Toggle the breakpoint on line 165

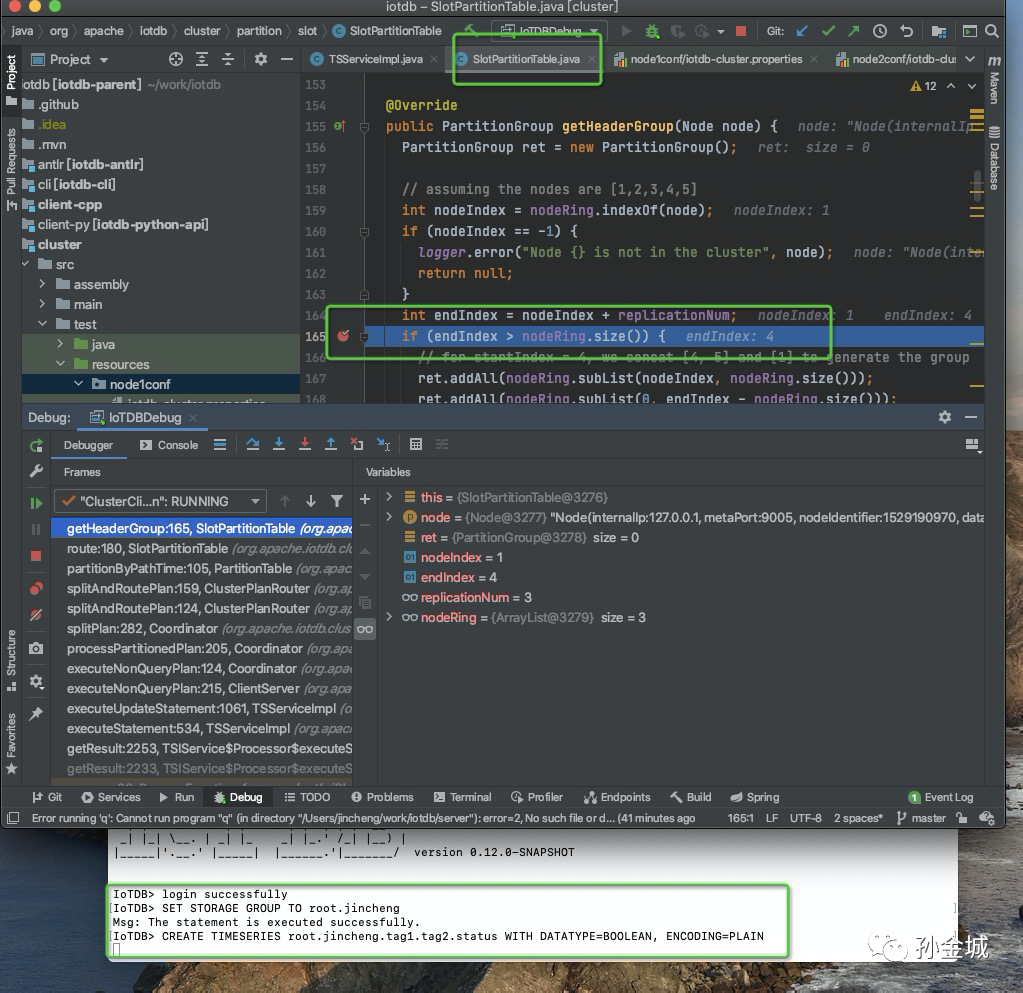[343, 336]
